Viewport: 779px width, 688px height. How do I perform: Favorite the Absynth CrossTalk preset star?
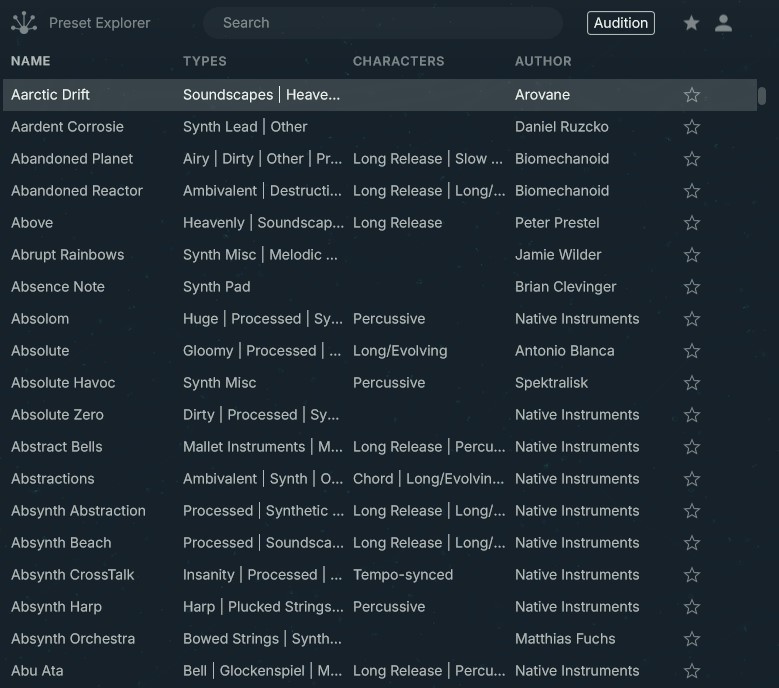(692, 575)
